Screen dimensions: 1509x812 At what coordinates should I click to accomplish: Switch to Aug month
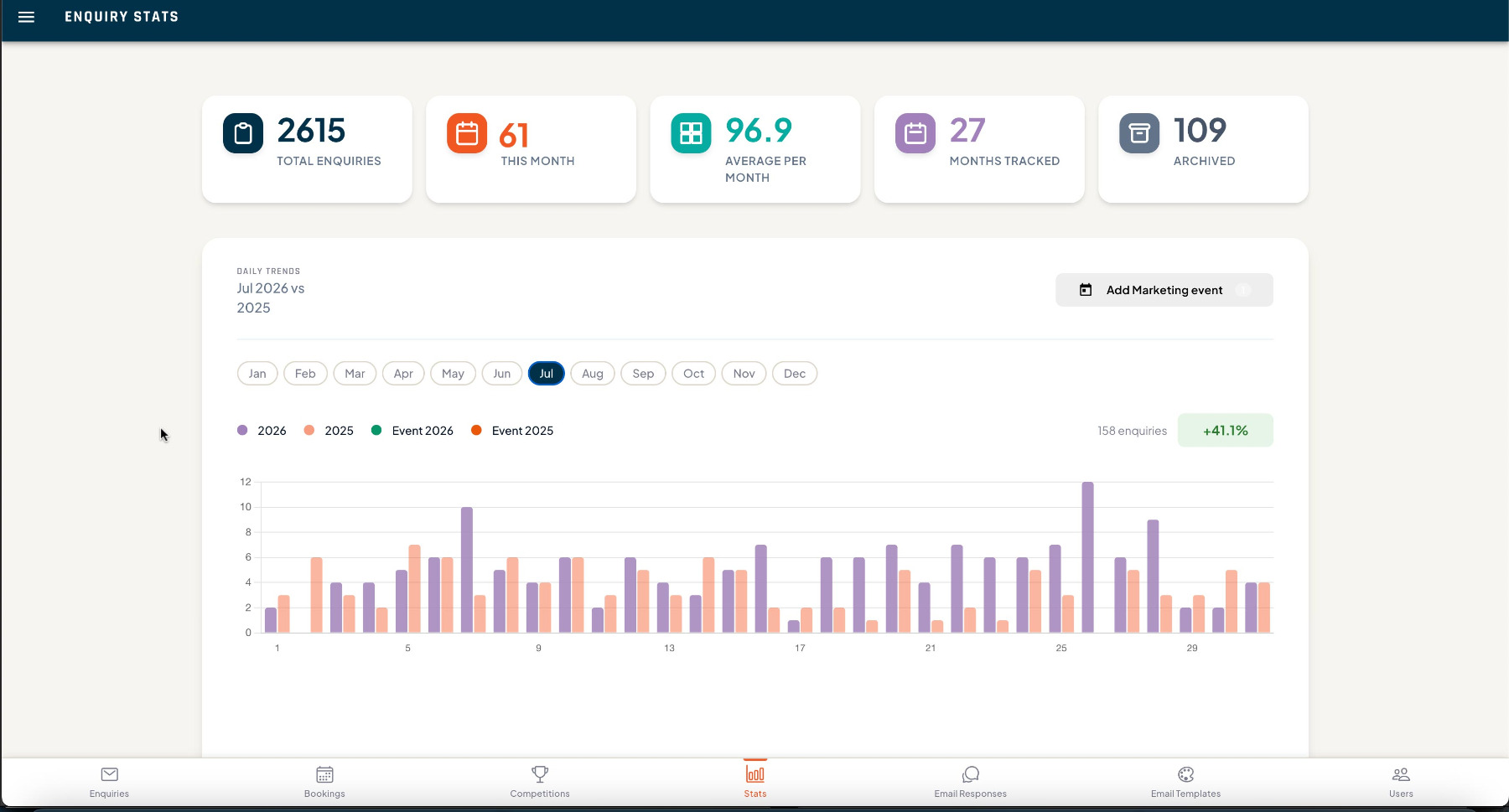pyautogui.click(x=593, y=374)
